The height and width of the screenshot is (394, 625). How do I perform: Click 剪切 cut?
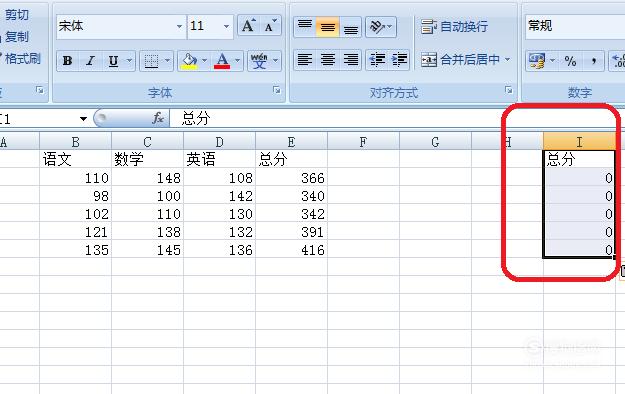coord(17,15)
